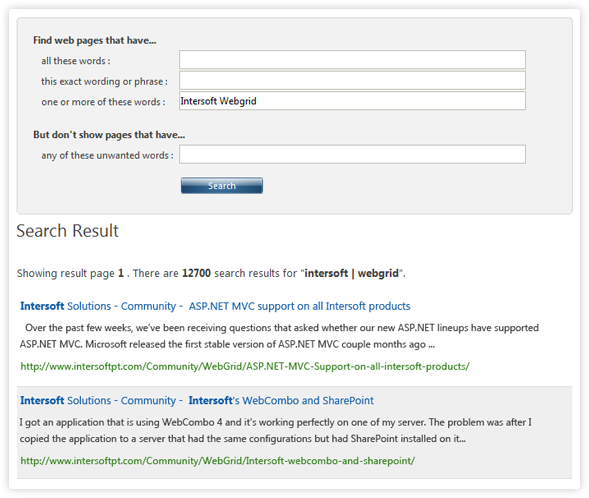Click "Intersoft Solutions - Community" in first result
This screenshot has width=589, height=498.
[x=98, y=306]
